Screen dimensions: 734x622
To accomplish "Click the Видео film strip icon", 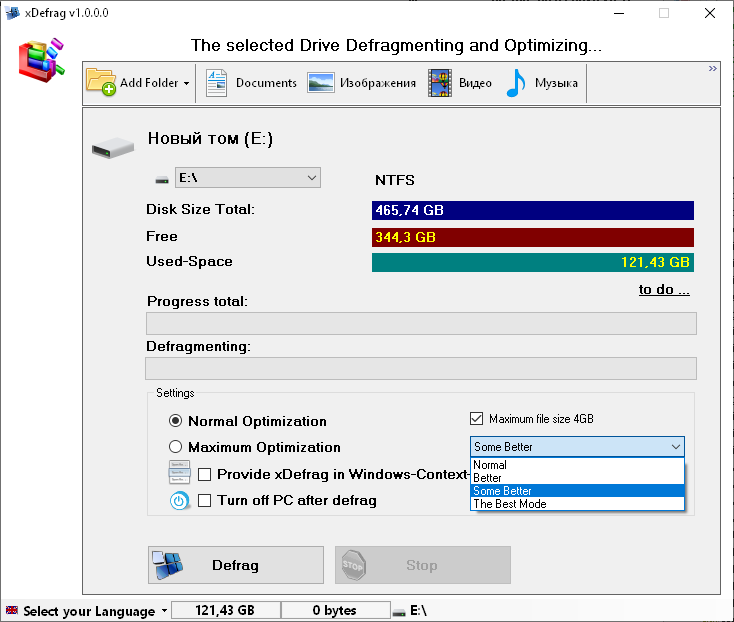I will pos(440,83).
